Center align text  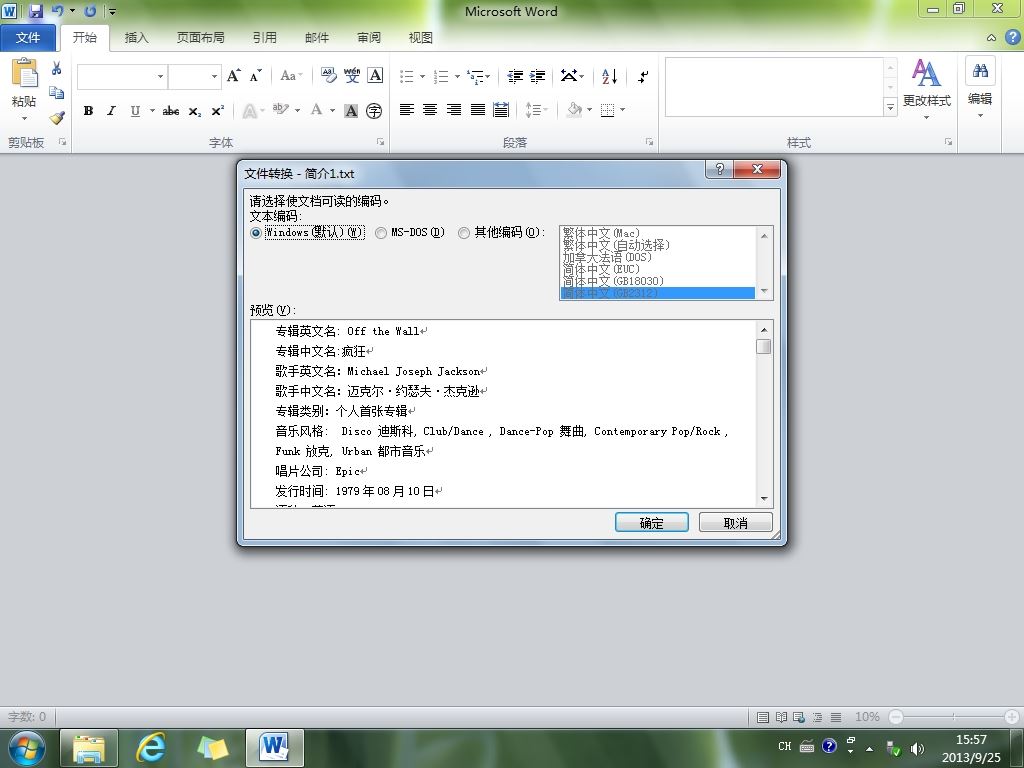[x=430, y=110]
